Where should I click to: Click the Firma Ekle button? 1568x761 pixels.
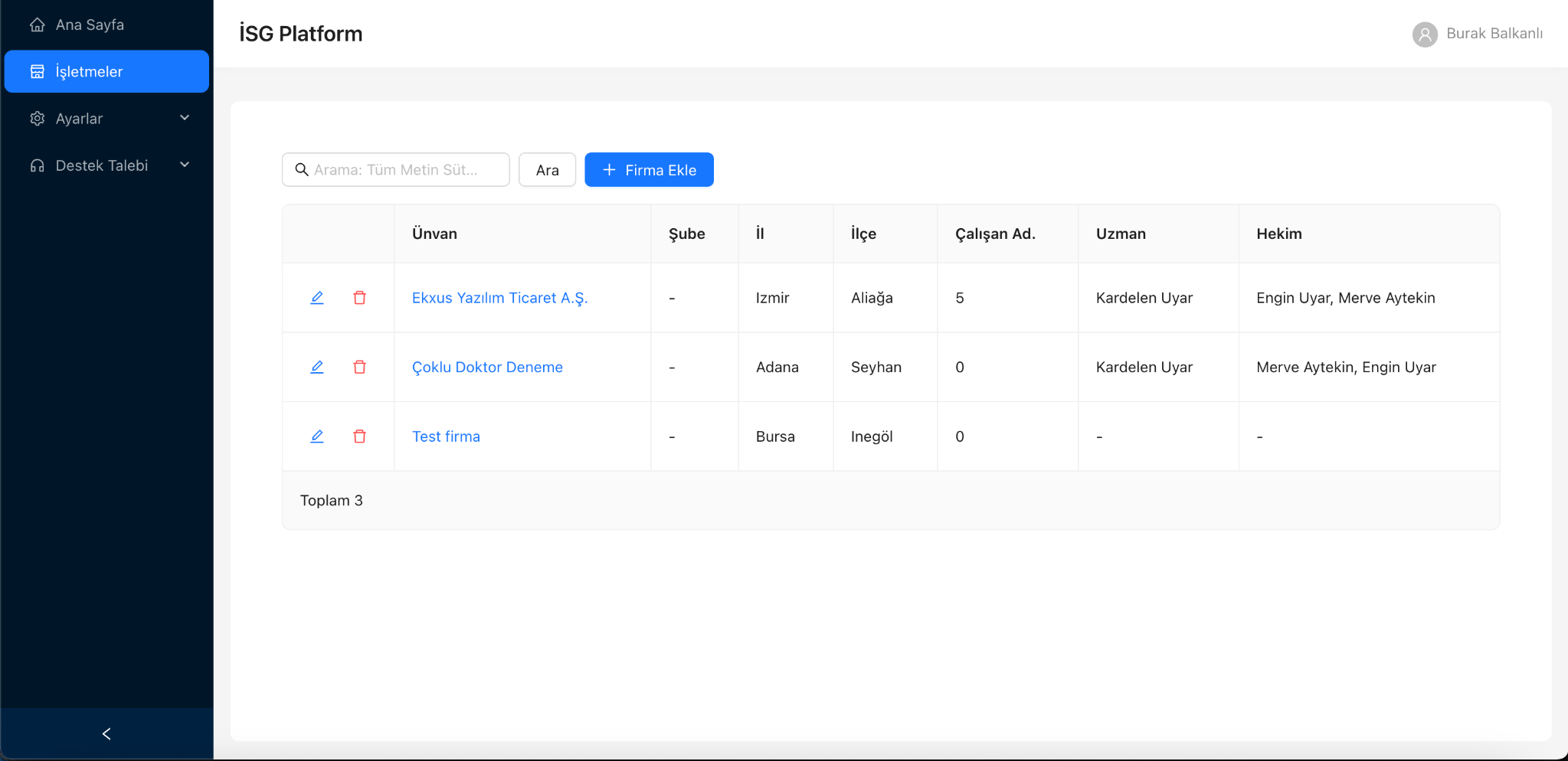click(649, 170)
